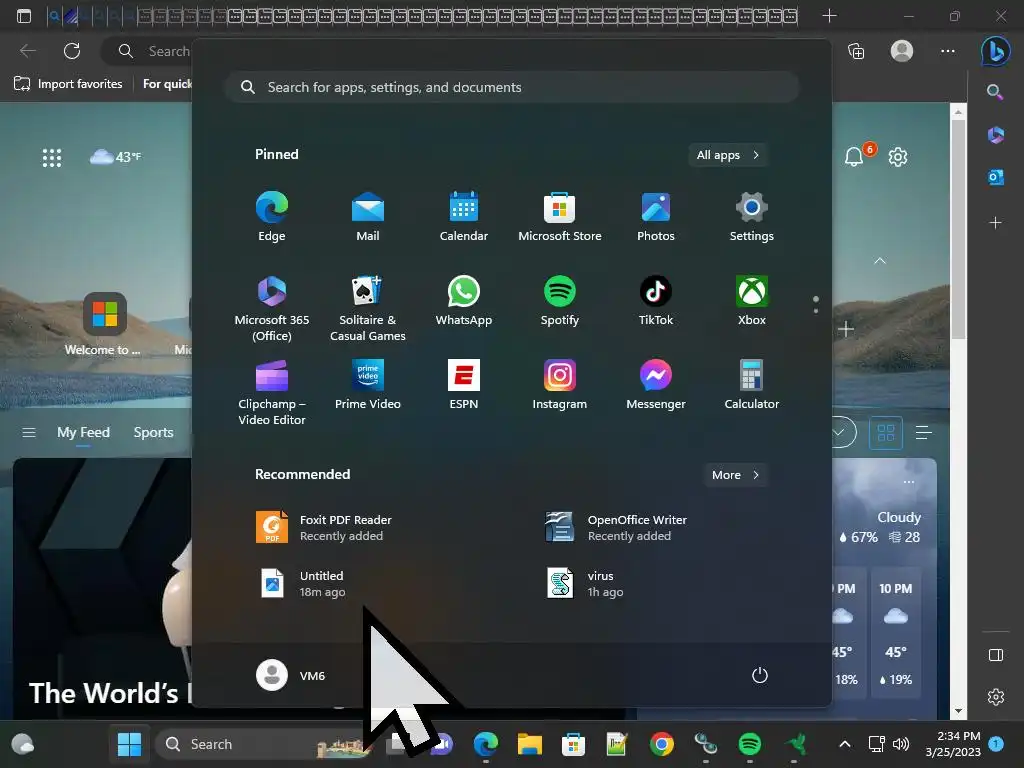Open Edge from pinned apps
The width and height of the screenshot is (1024, 768).
pos(272,217)
